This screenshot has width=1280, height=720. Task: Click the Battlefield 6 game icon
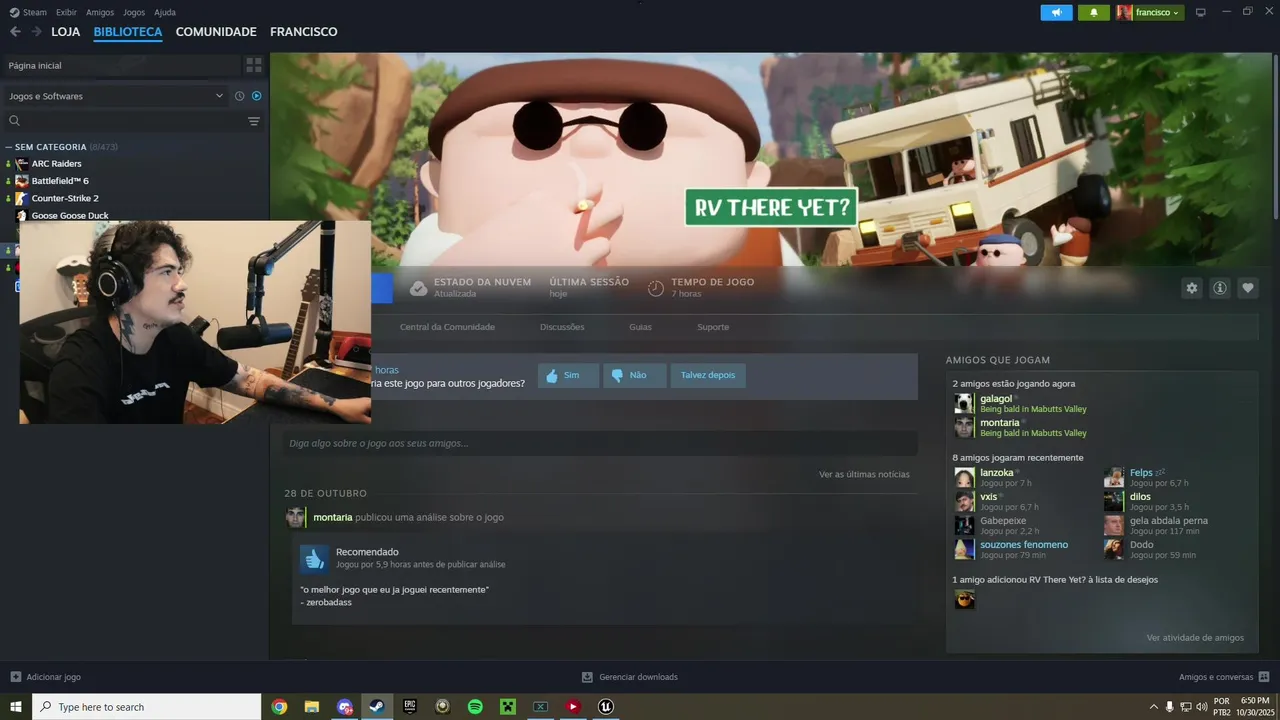(x=22, y=181)
